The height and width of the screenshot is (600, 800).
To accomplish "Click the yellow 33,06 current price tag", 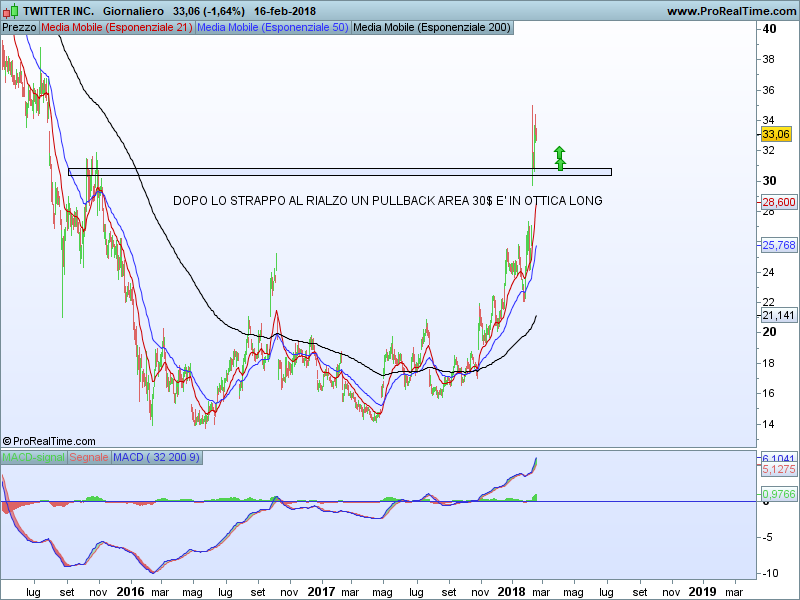I will (776, 134).
